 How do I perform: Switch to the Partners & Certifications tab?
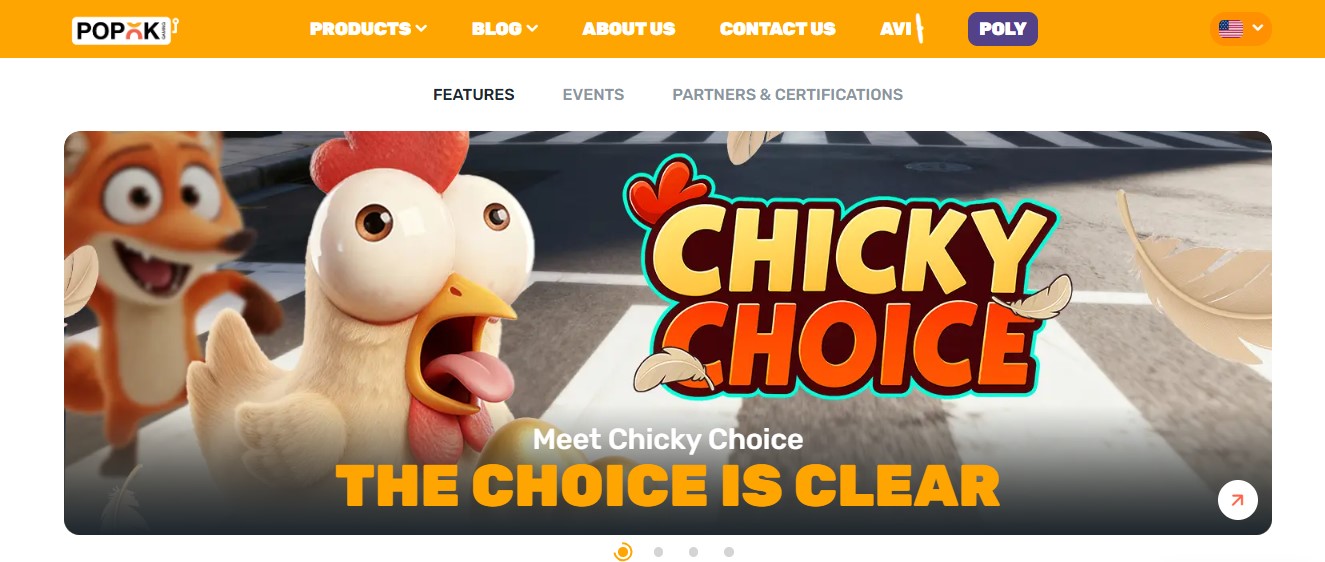pos(788,95)
